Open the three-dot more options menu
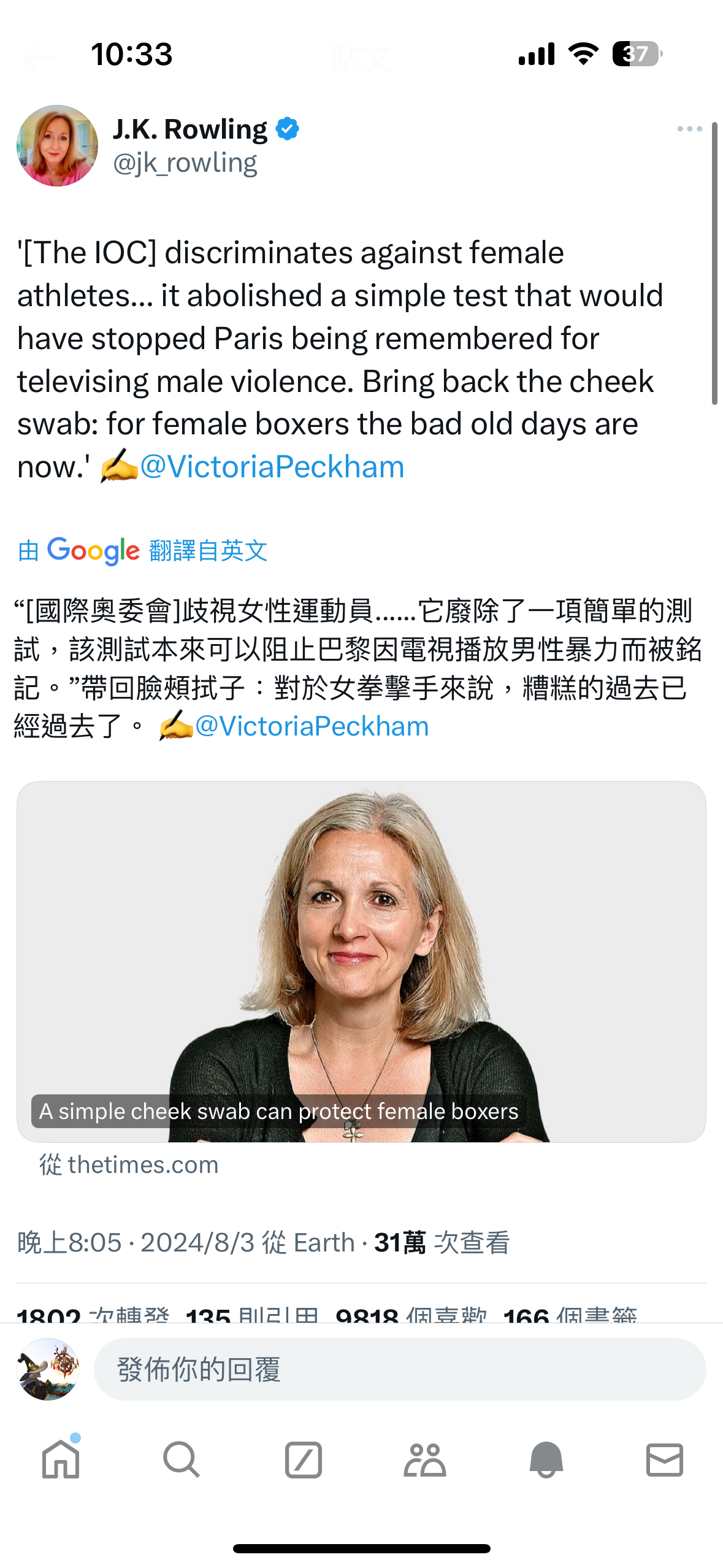The width and height of the screenshot is (723, 1568). point(689,129)
